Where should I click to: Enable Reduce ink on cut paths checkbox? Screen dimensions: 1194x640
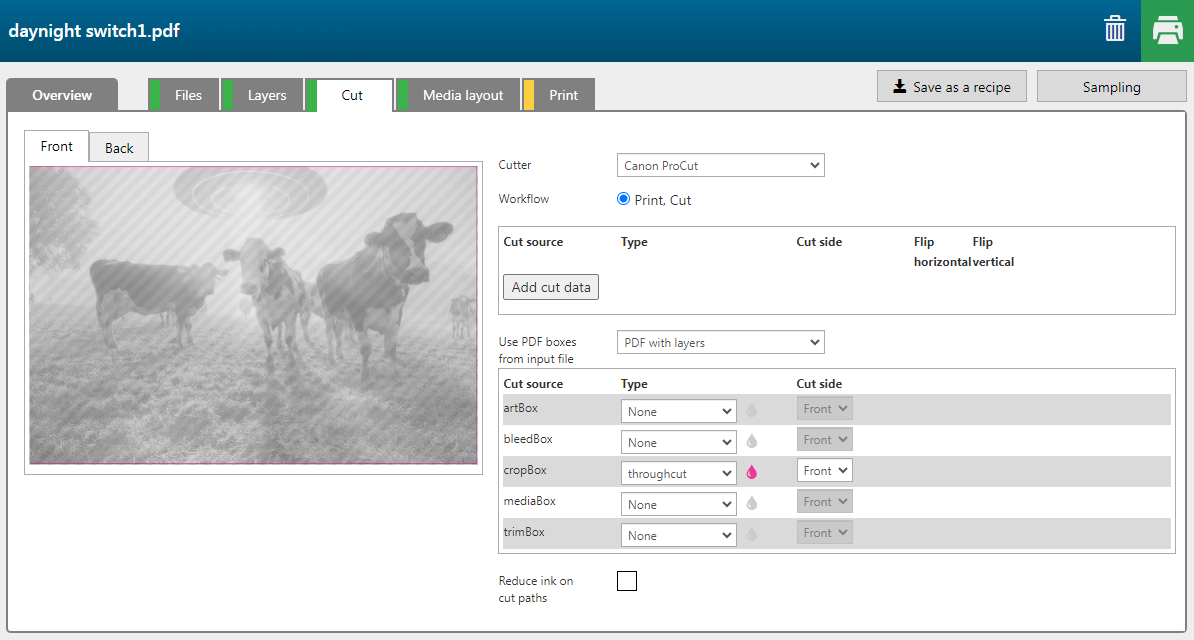point(627,581)
